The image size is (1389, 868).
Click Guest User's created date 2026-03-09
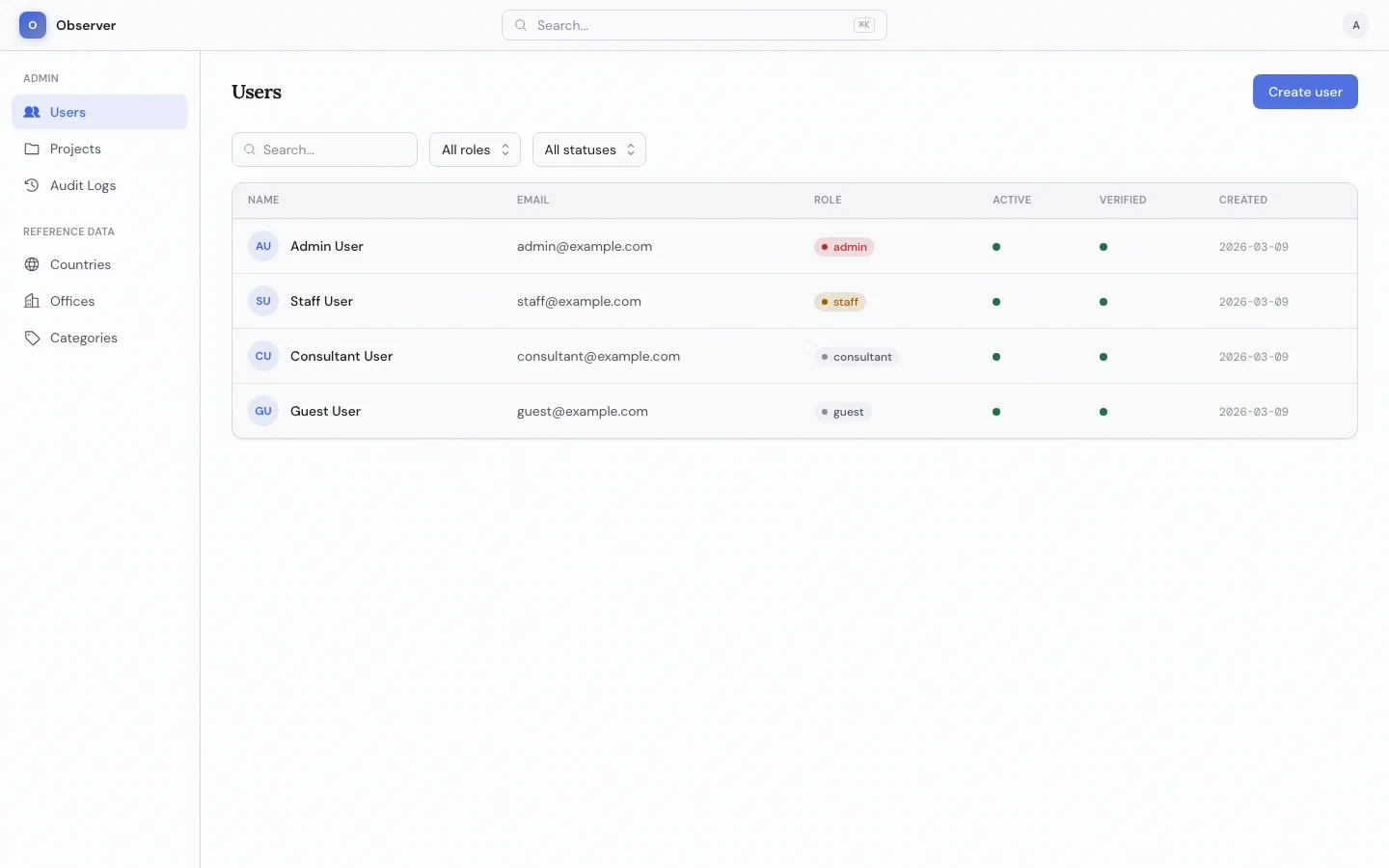(1254, 412)
